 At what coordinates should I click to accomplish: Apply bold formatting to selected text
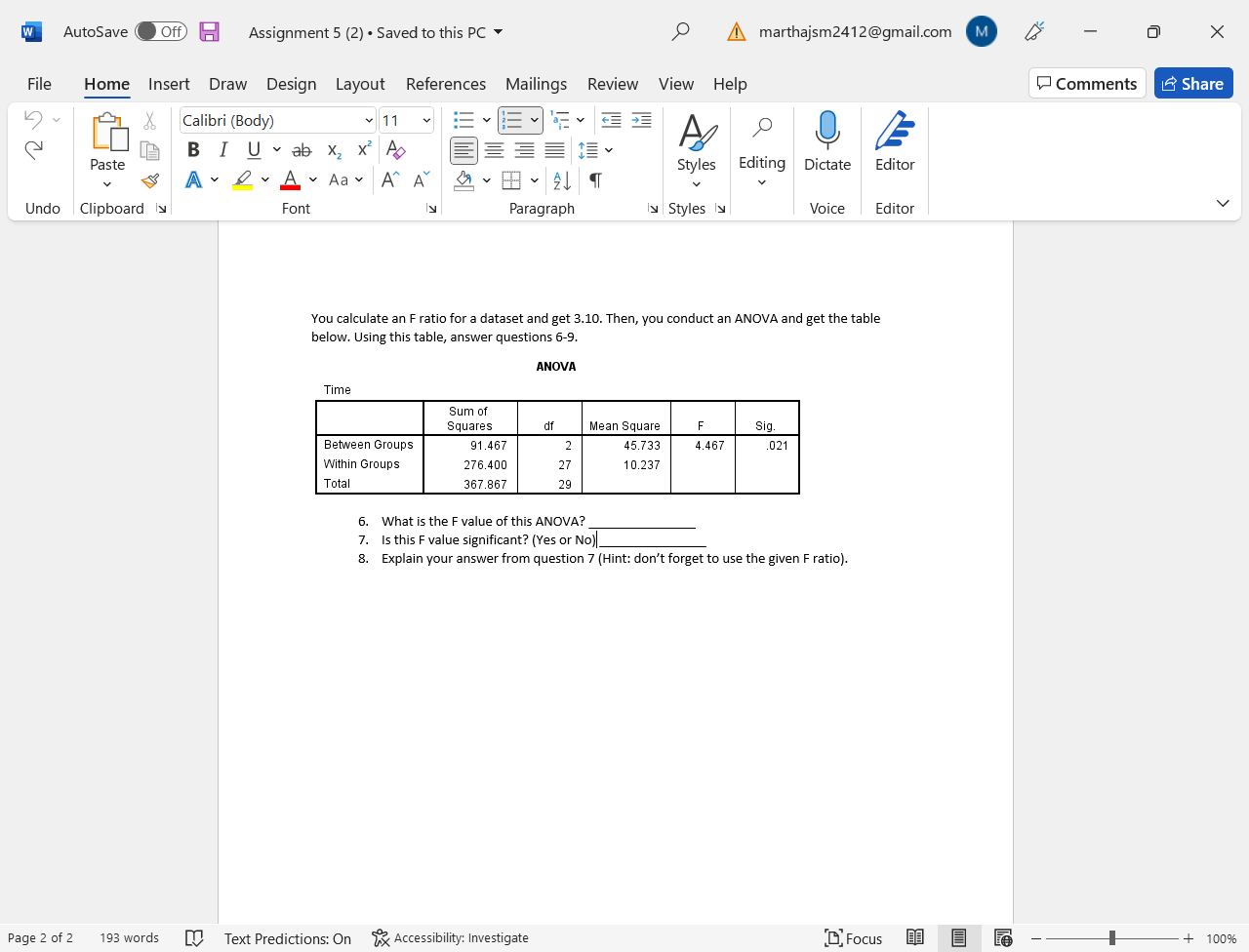192,149
